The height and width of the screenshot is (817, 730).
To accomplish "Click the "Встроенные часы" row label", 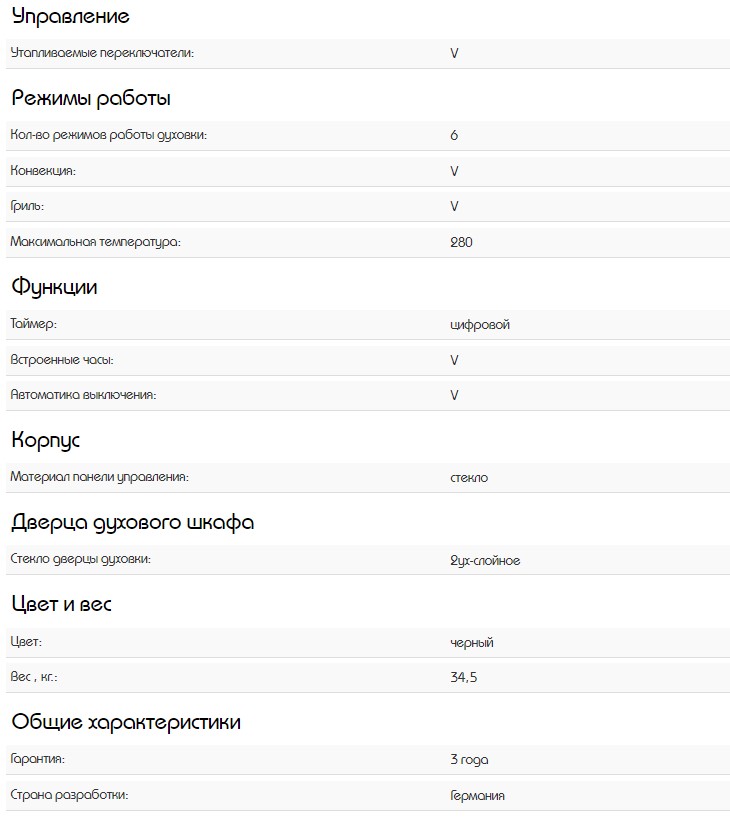I will pyautogui.click(x=55, y=359).
